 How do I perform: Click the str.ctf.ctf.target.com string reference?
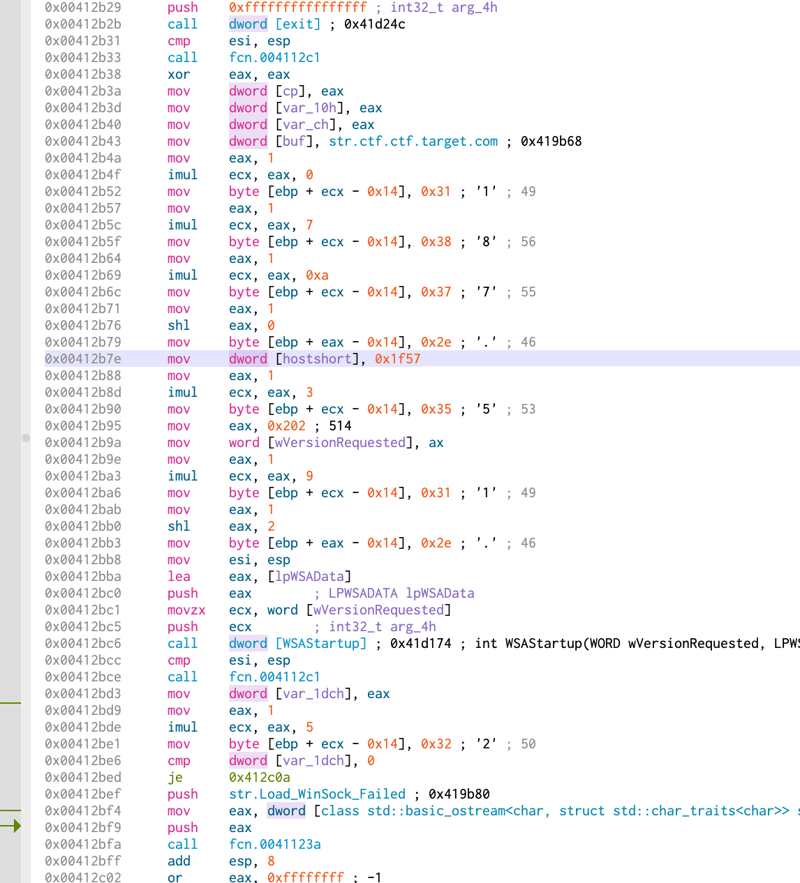(x=413, y=141)
